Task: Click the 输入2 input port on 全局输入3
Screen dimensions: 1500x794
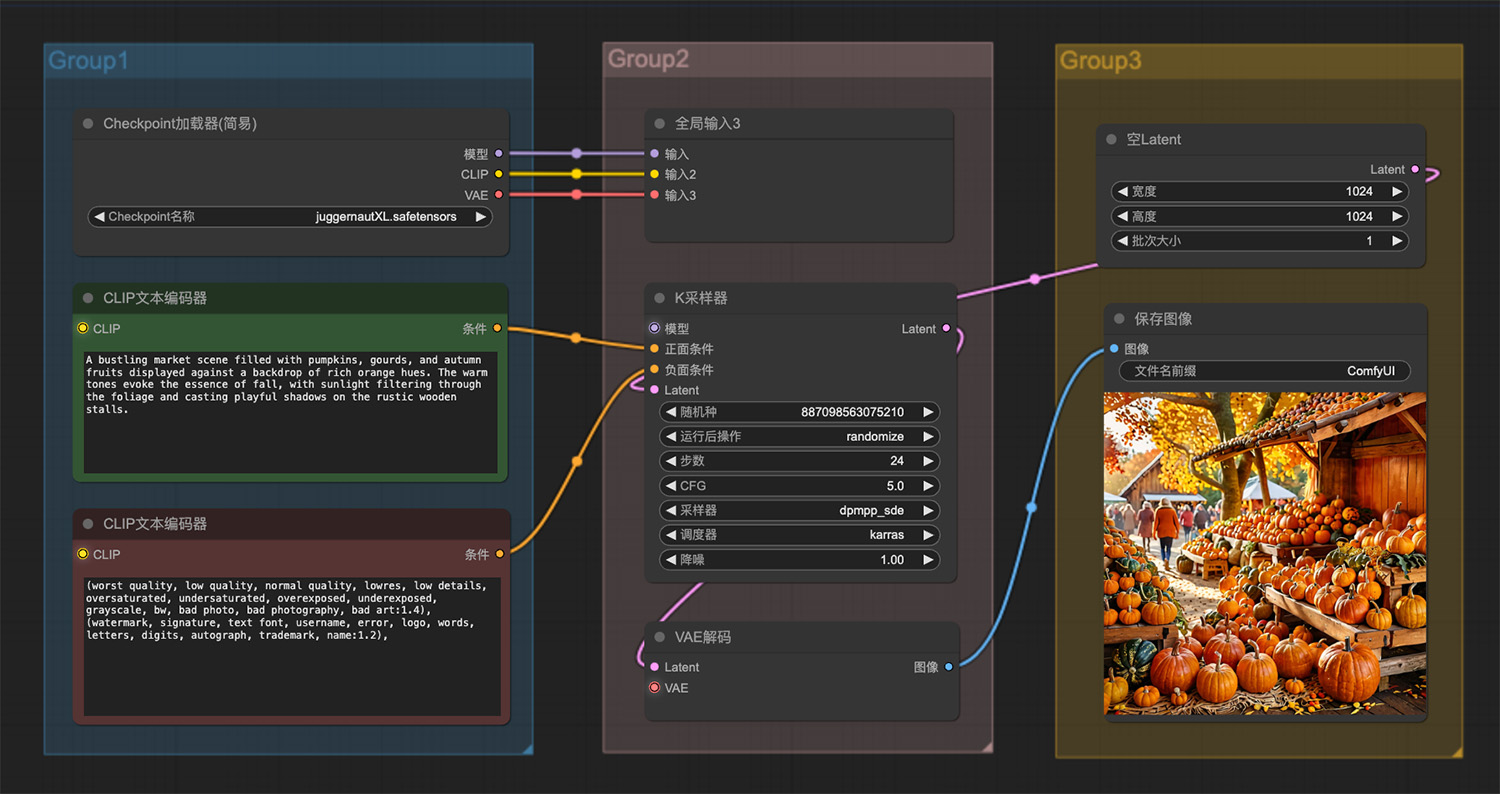Action: (655, 174)
